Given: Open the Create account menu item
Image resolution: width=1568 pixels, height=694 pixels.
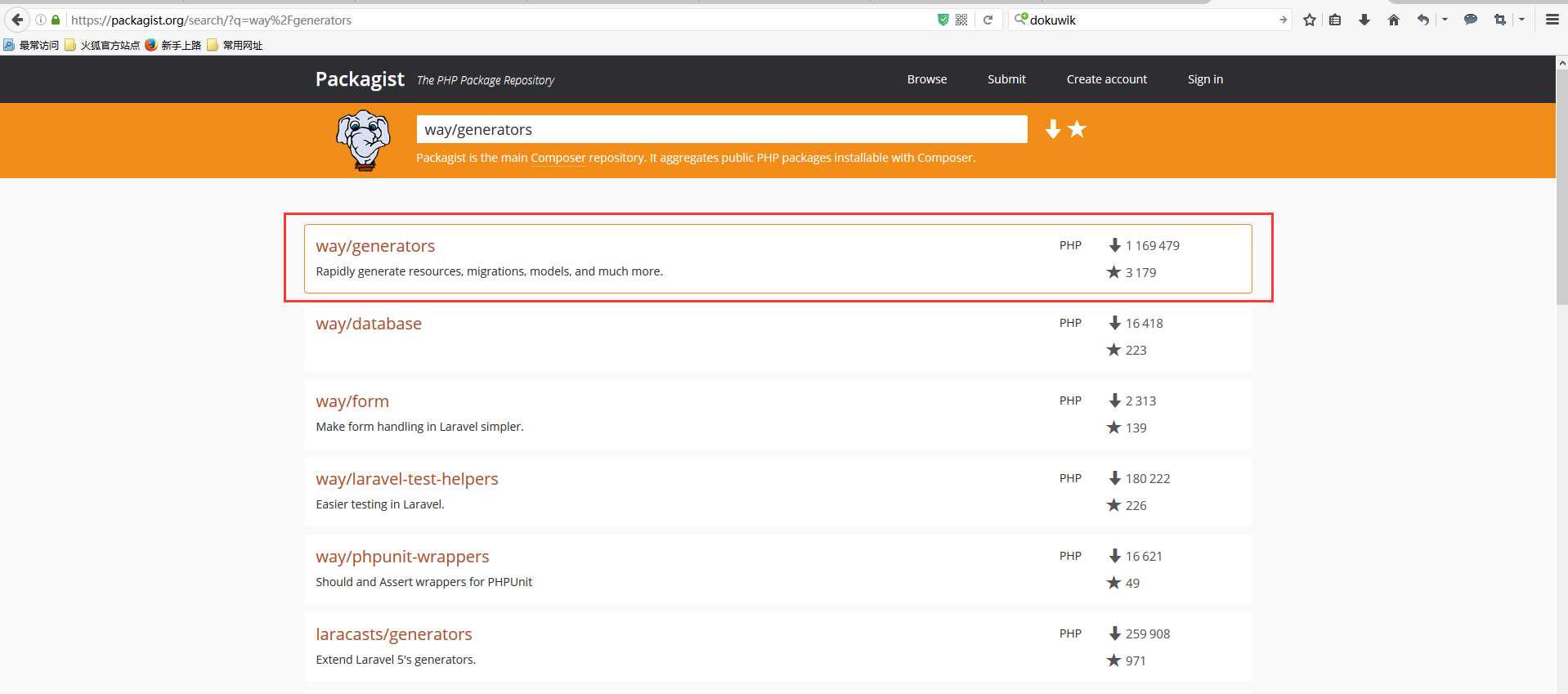Looking at the screenshot, I should click(1107, 79).
